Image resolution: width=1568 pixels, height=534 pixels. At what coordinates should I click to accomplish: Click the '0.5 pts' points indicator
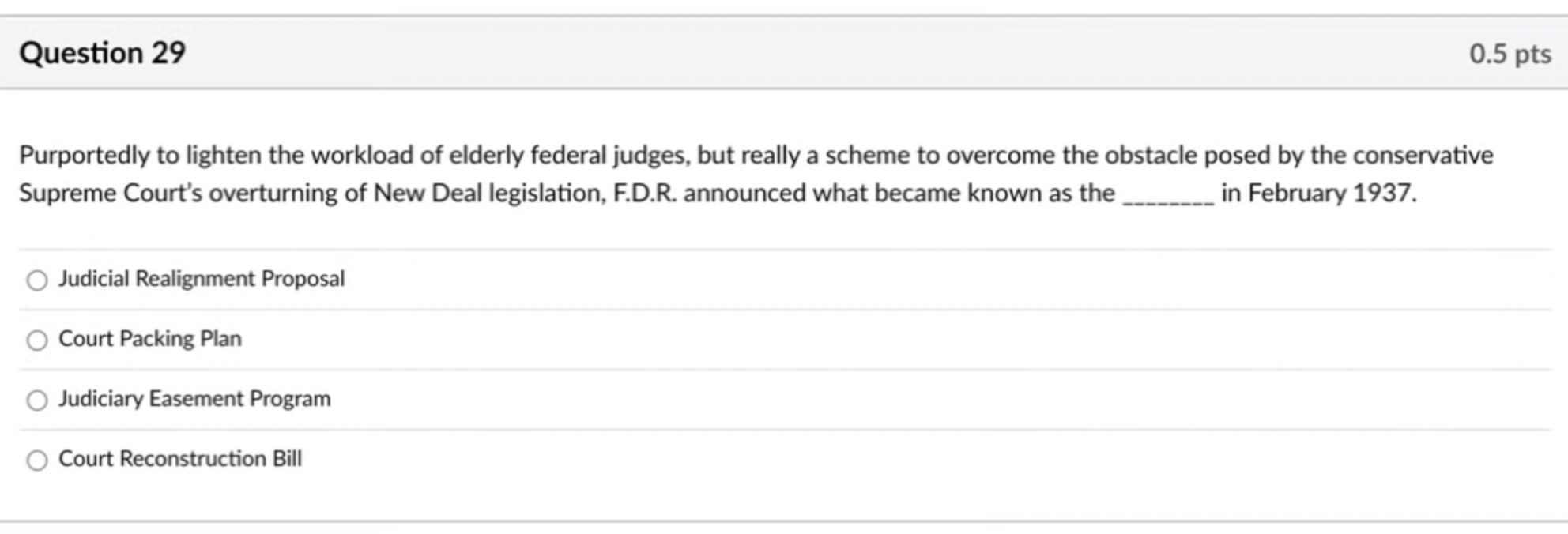point(1510,54)
